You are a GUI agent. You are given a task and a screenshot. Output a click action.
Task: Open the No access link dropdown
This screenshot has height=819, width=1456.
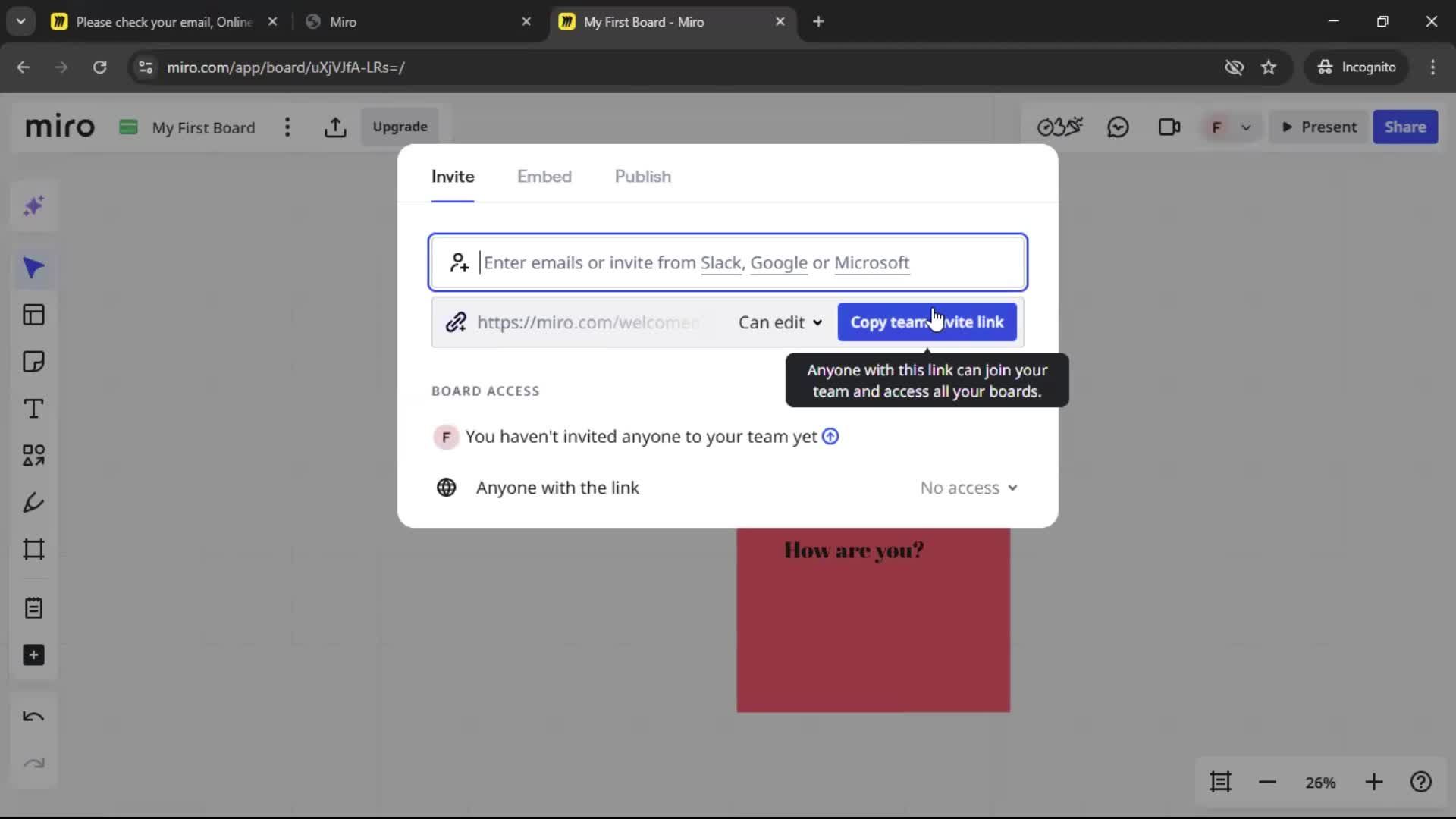pyautogui.click(x=968, y=488)
